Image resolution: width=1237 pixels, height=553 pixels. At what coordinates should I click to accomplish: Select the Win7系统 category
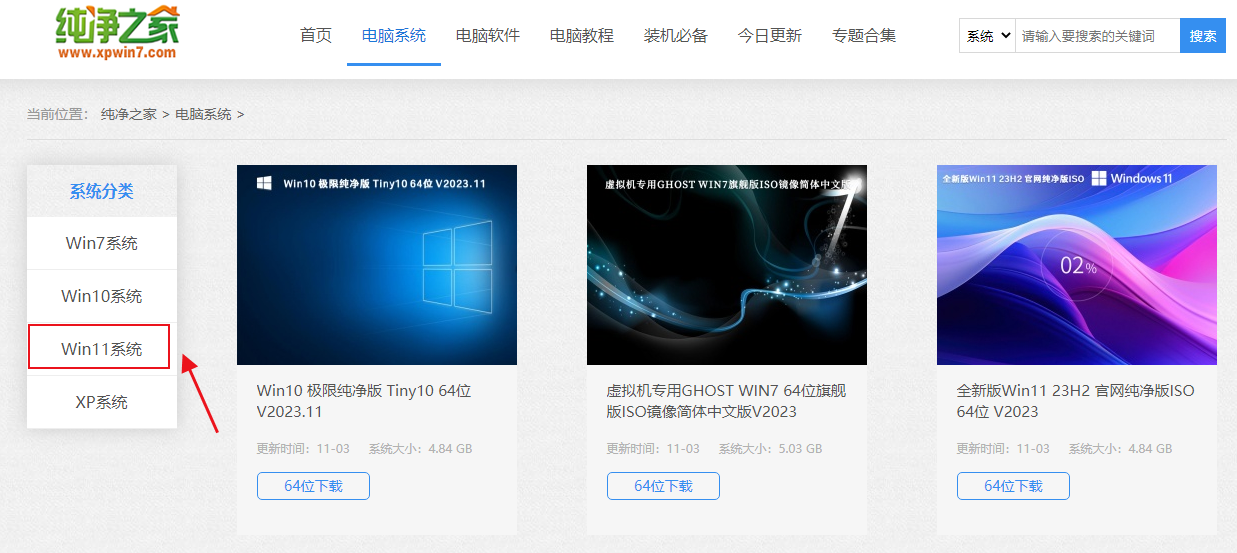click(x=102, y=243)
